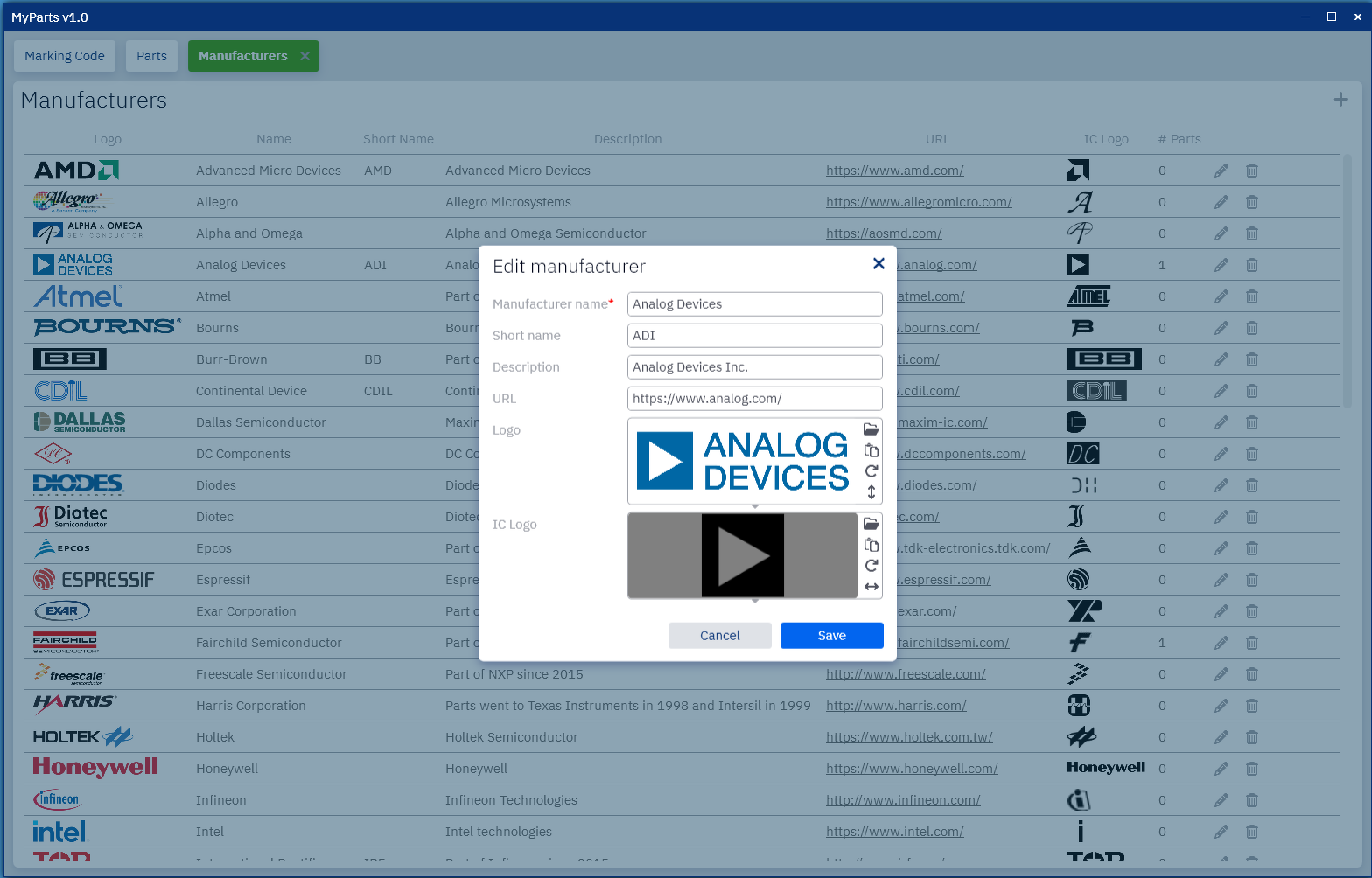1372x878 pixels.
Task: Open the holtek.com.tw link
Action: point(909,737)
